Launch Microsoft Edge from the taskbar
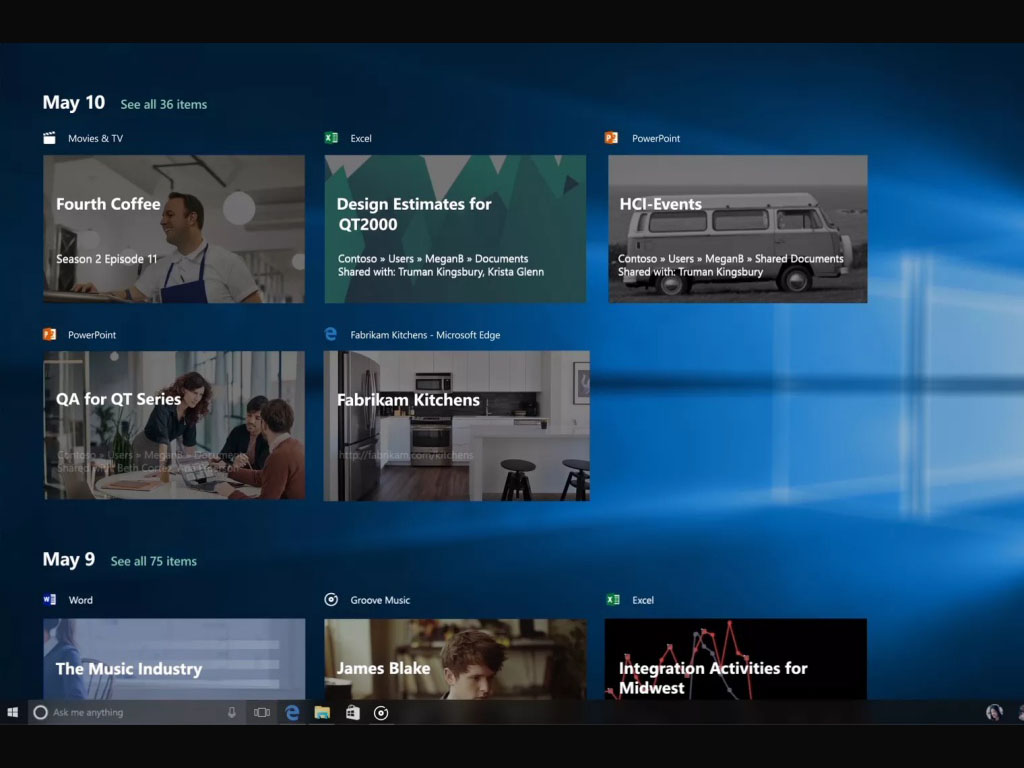1024x768 pixels. [292, 712]
